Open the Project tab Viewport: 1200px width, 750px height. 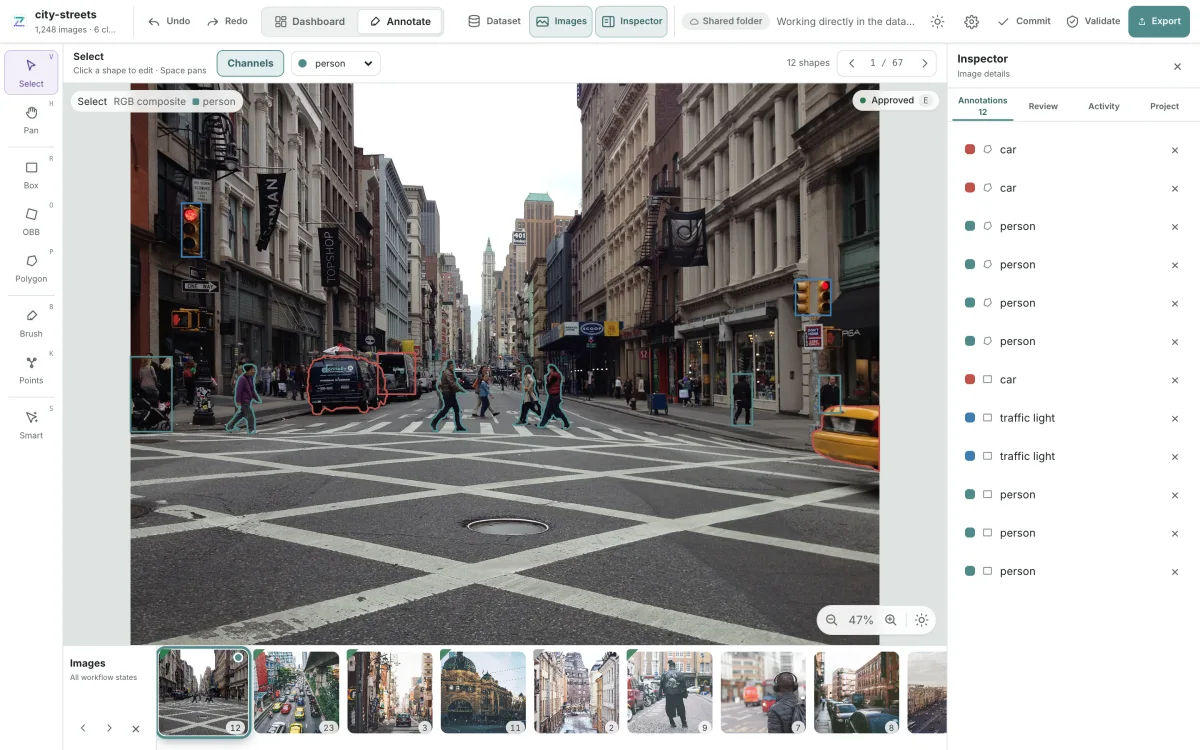coord(1164,106)
